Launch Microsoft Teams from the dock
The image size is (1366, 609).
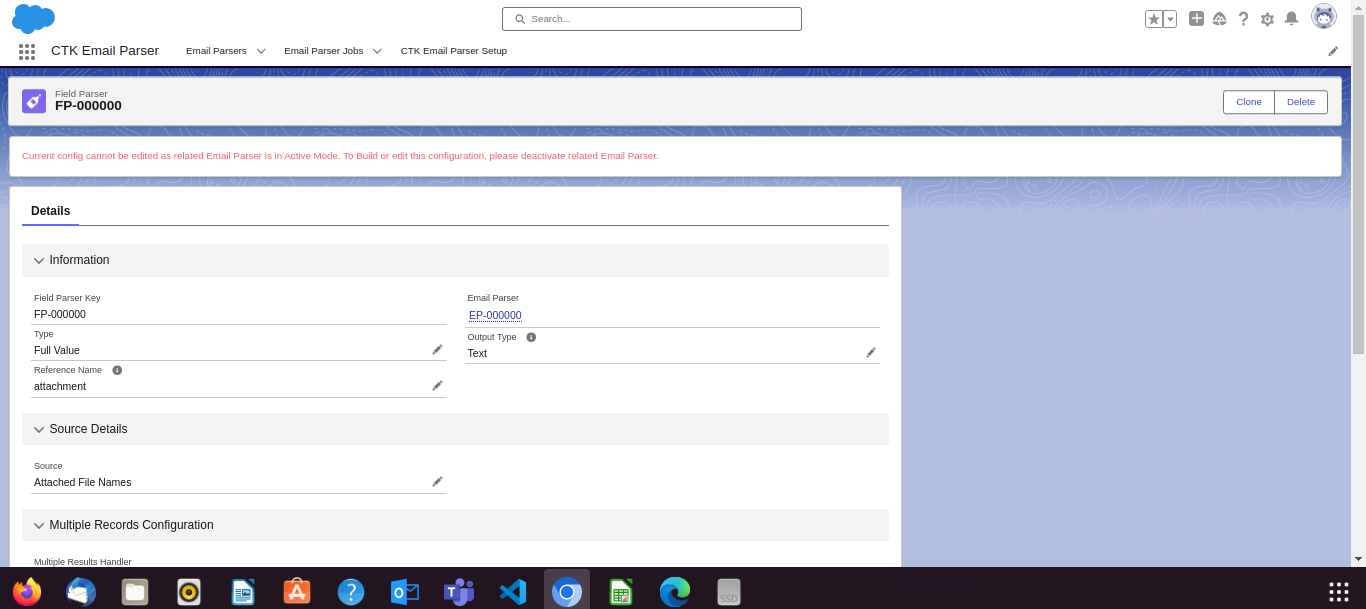click(x=459, y=592)
